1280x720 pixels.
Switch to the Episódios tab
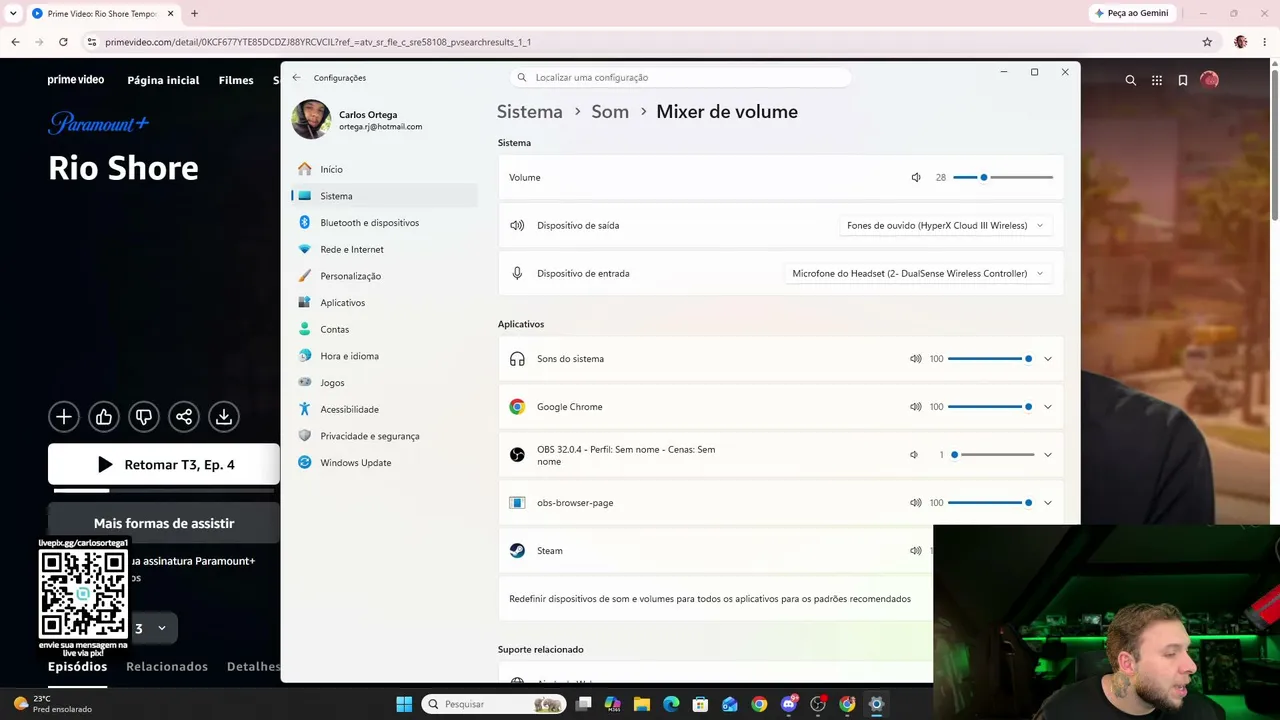pyautogui.click(x=77, y=667)
